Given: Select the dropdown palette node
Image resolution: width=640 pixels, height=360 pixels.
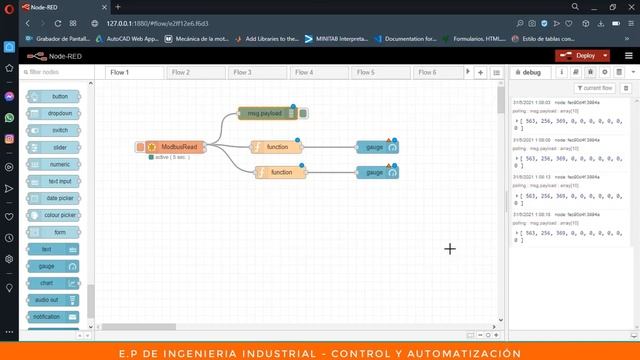Looking at the screenshot, I should [53, 113].
